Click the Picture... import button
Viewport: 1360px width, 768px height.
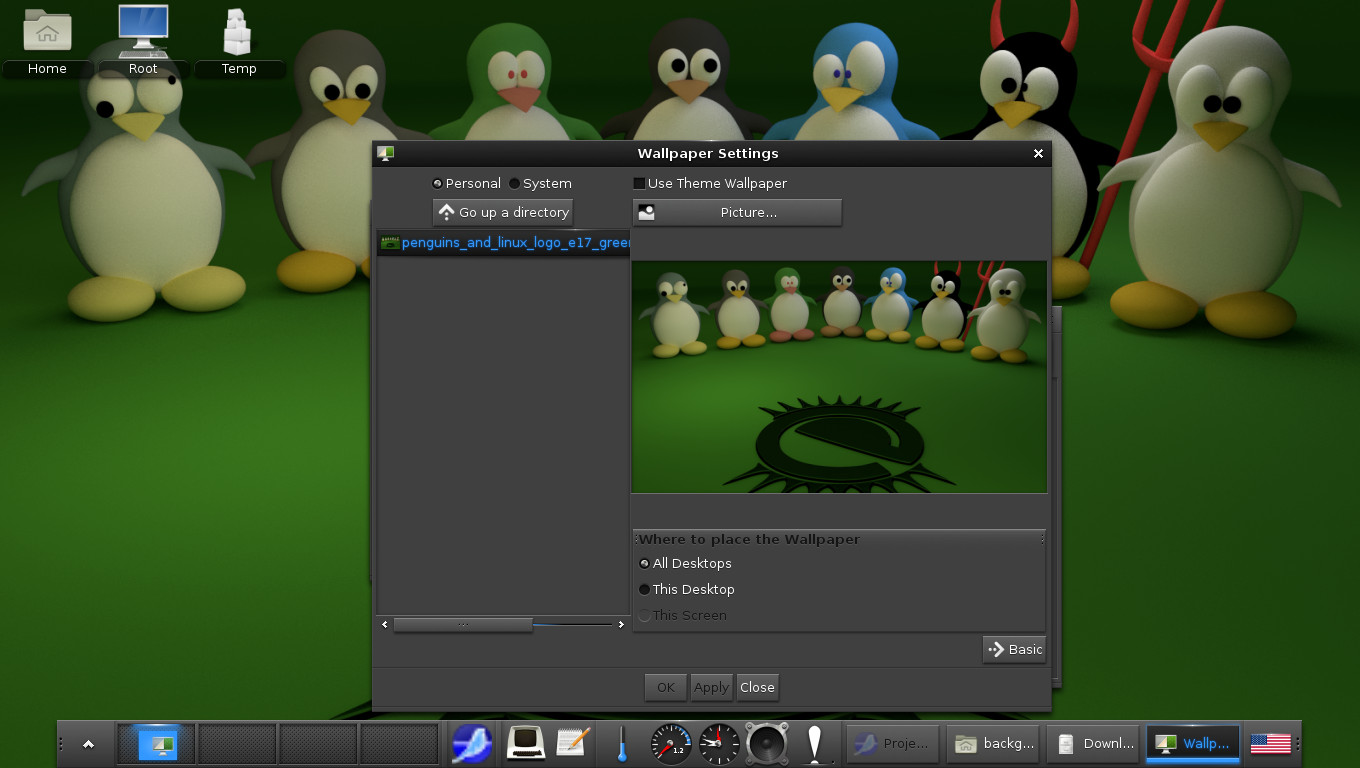[x=737, y=212]
